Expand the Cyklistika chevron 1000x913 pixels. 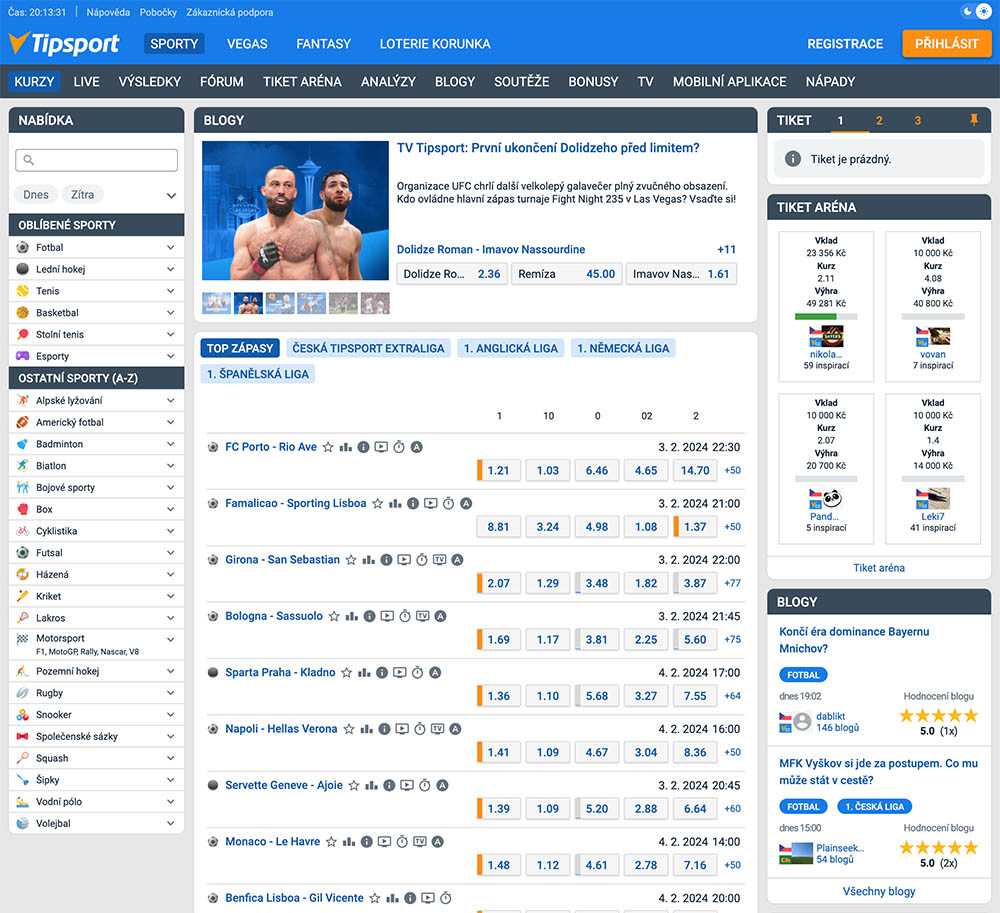point(170,530)
